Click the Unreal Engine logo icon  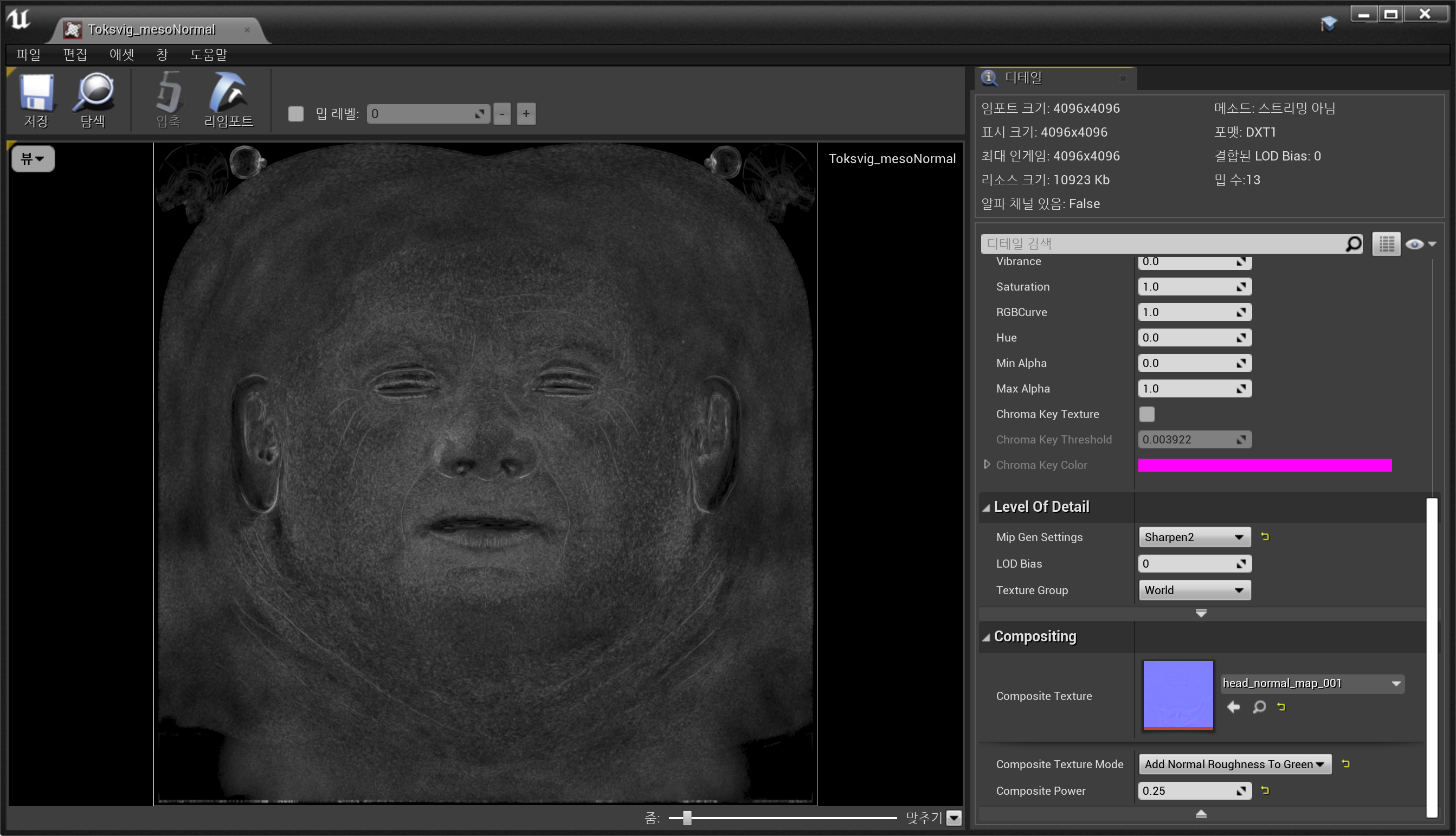(x=18, y=18)
